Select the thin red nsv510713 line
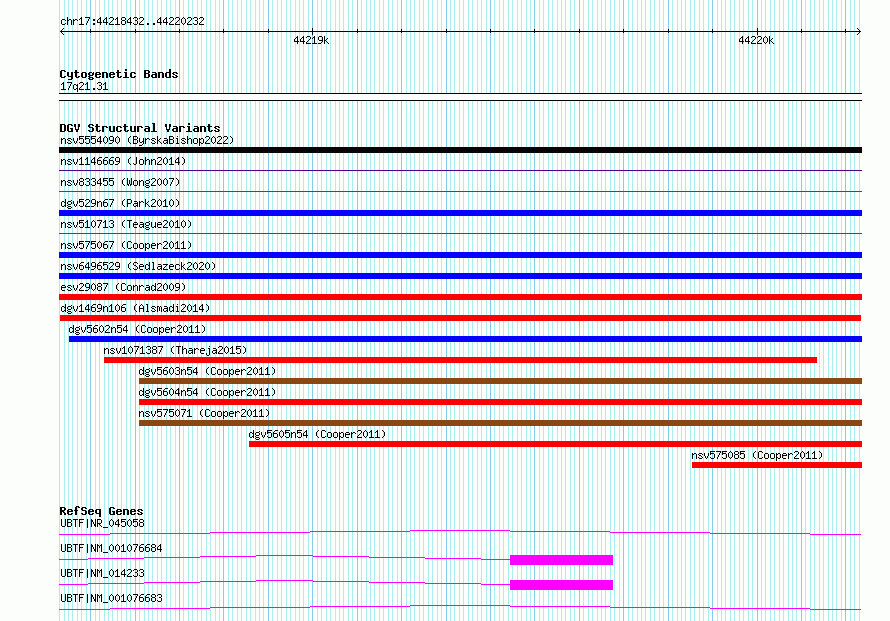 pos(460,233)
